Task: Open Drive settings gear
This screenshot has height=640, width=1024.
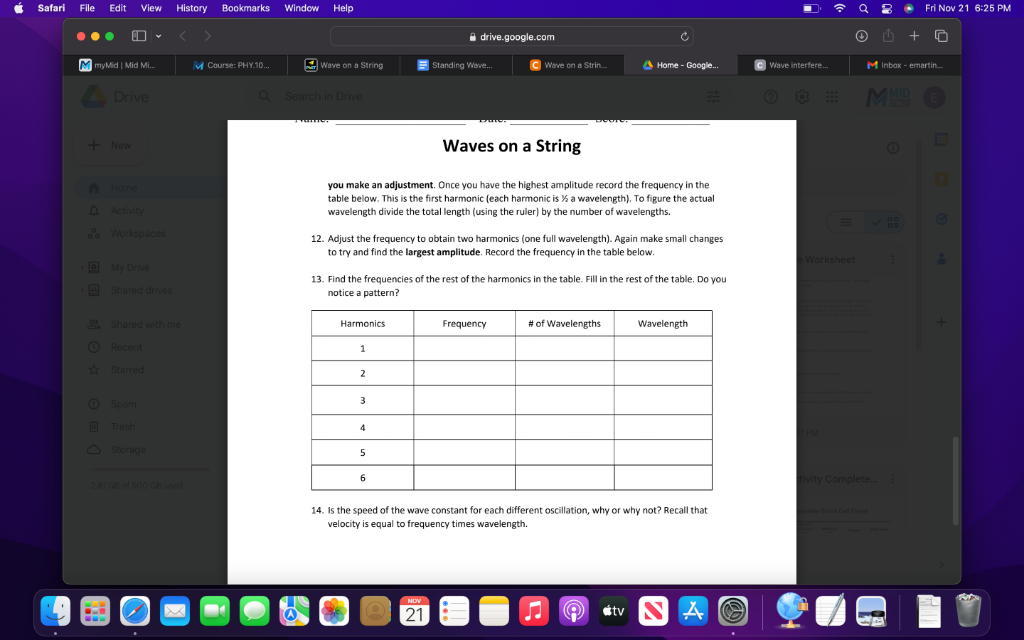Action: pyautogui.click(x=801, y=97)
